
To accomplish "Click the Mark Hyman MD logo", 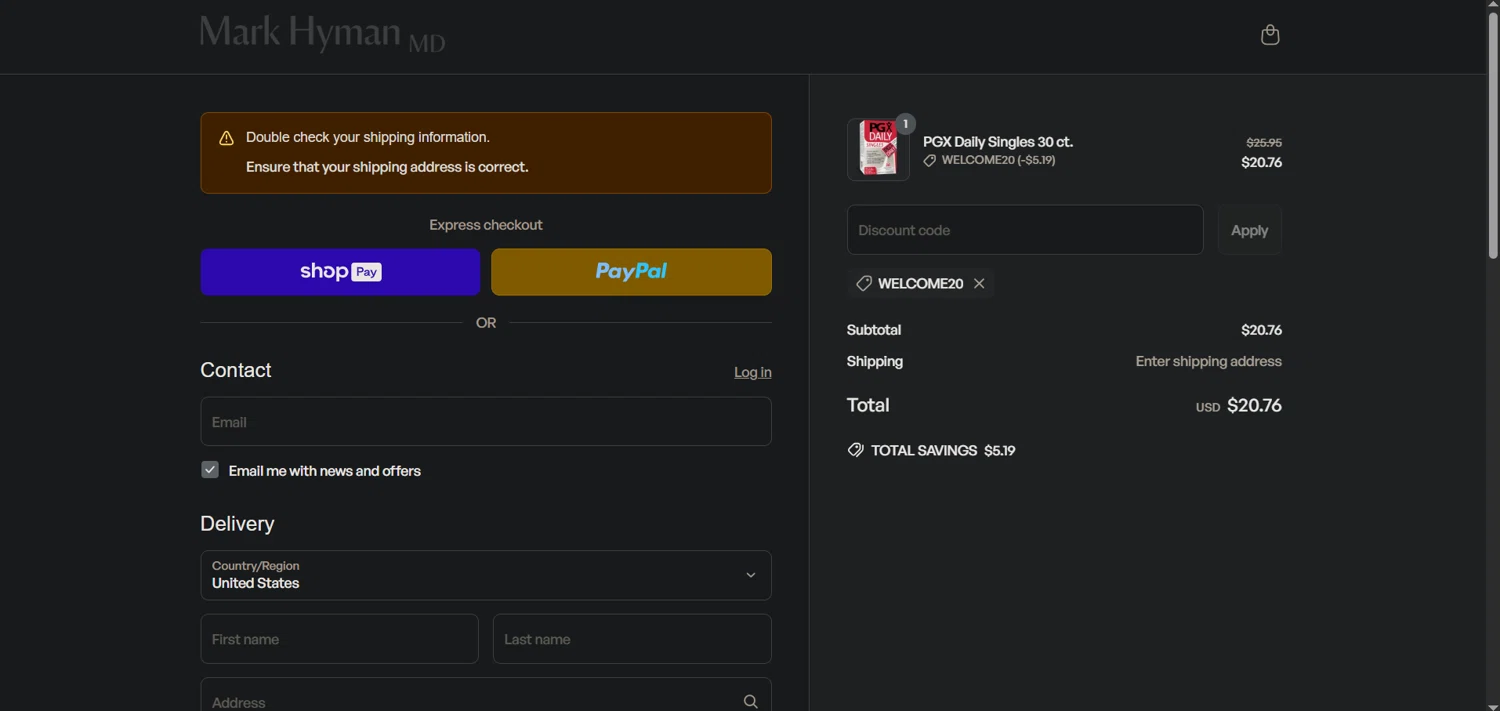I will pyautogui.click(x=322, y=34).
